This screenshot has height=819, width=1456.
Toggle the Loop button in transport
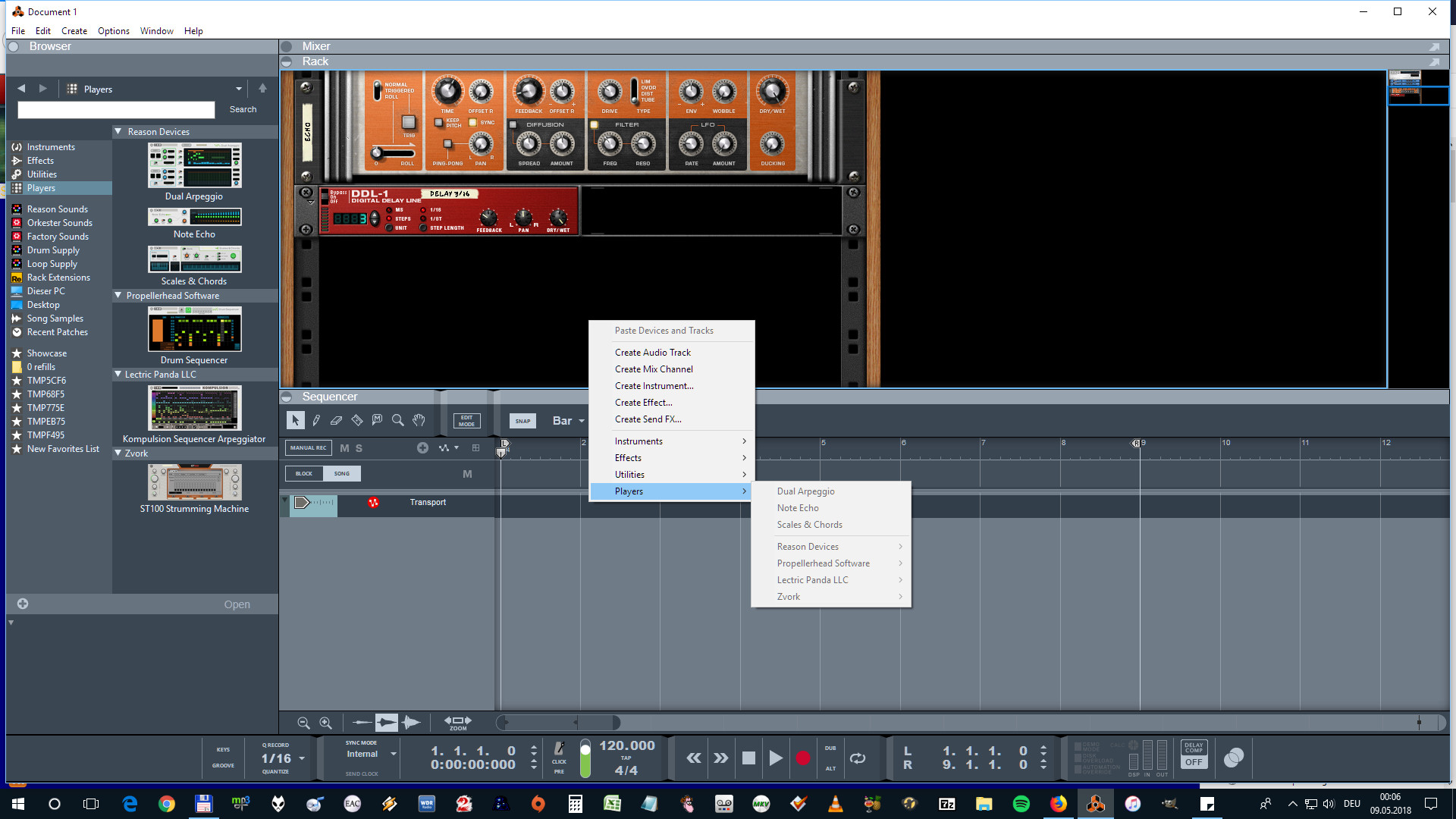[858, 758]
